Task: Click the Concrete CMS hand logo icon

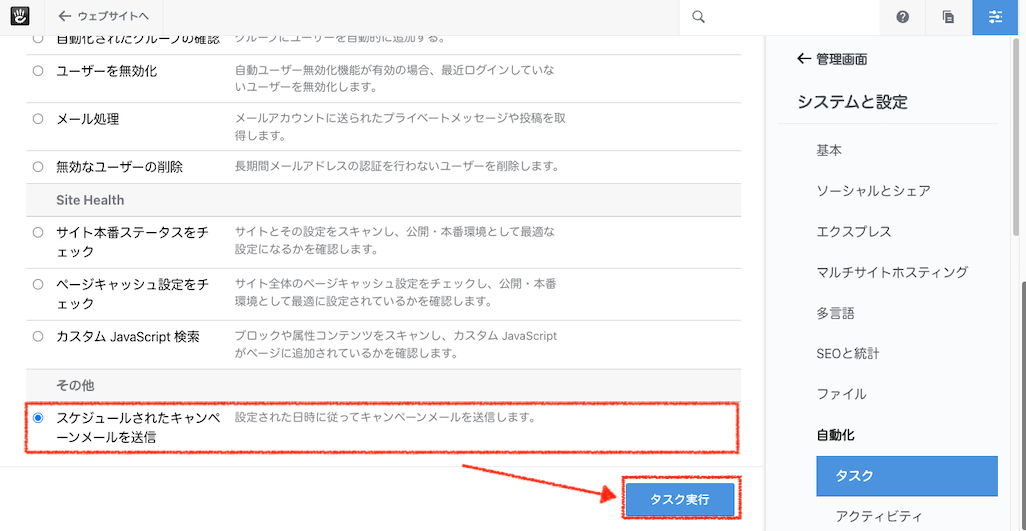Action: (x=20, y=17)
